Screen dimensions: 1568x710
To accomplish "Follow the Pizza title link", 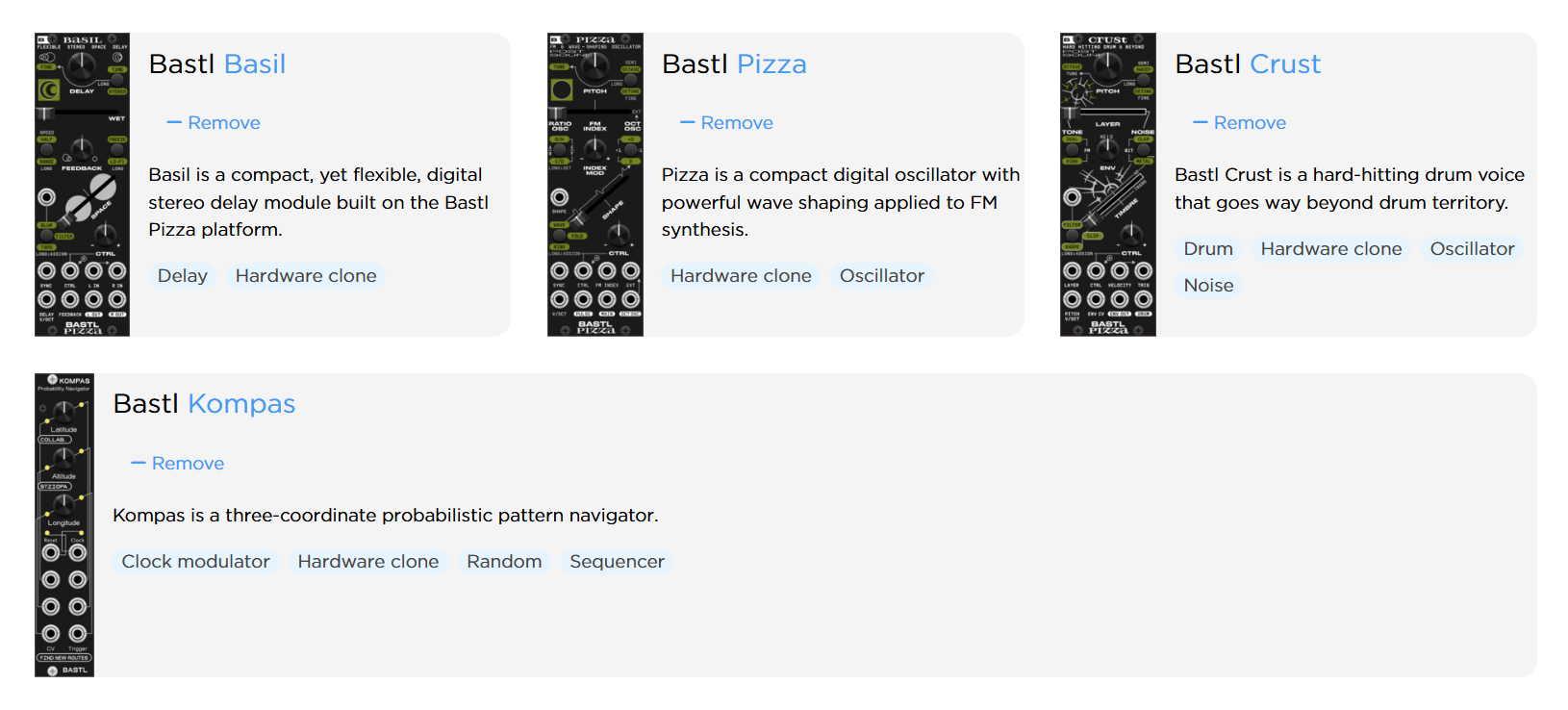I will coord(771,64).
